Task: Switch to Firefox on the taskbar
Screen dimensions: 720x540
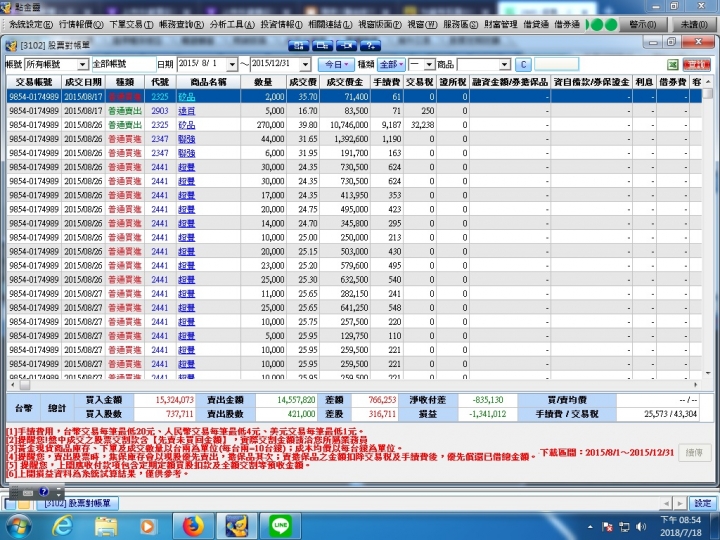Action: (193, 526)
